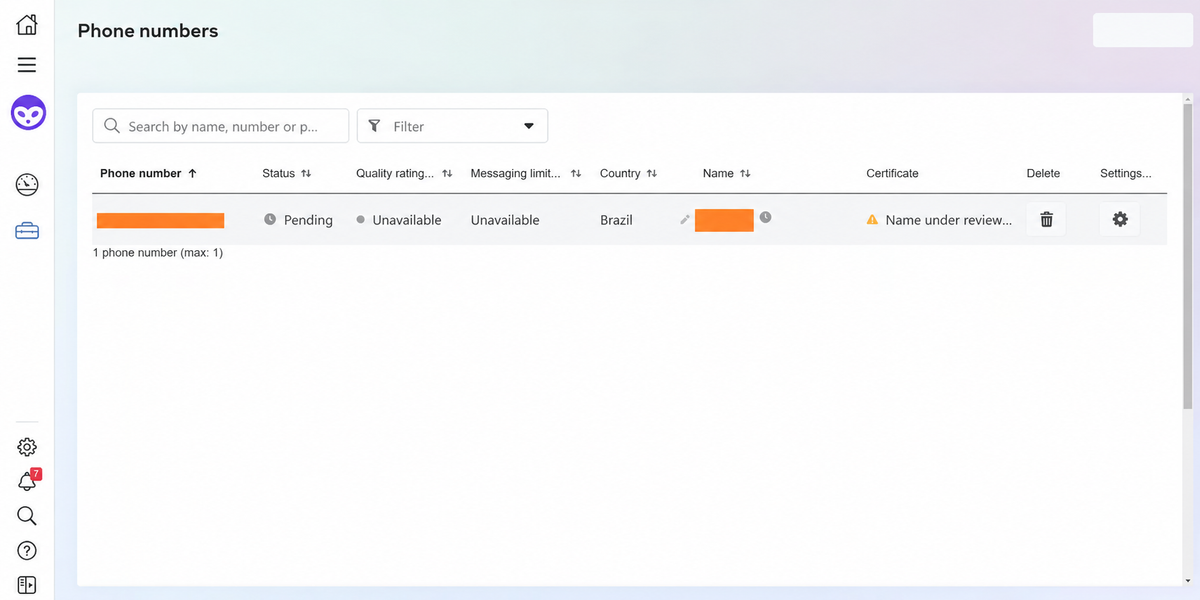Viewport: 1200px width, 600px height.
Task: Sort by Phone number column
Action: tap(148, 173)
